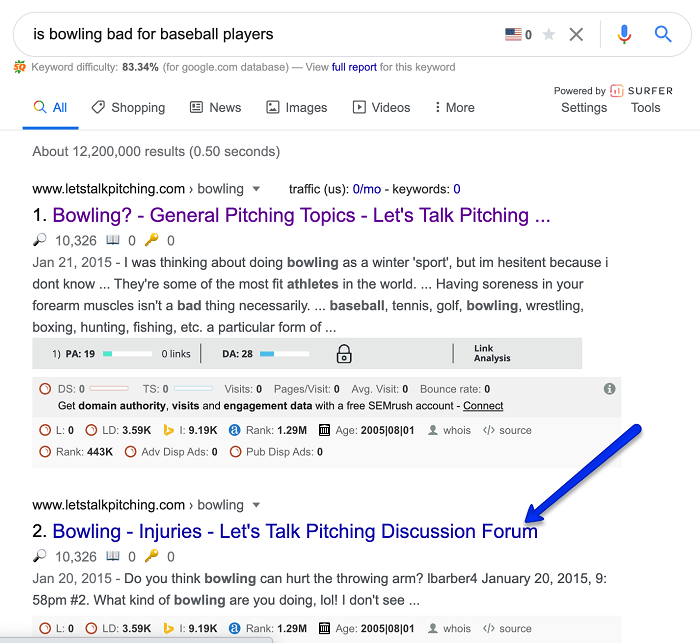Click the key icon under first result
This screenshot has height=643, width=700.
(x=152, y=240)
